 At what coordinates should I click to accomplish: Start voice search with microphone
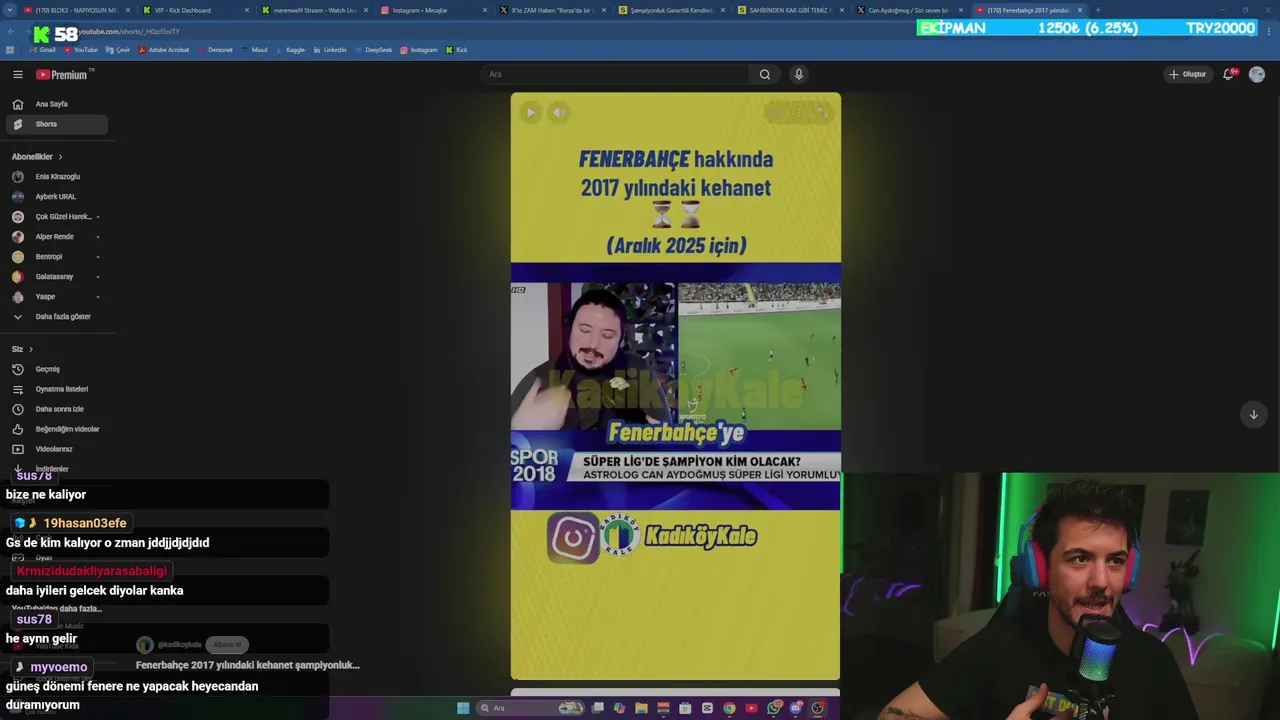[x=798, y=74]
